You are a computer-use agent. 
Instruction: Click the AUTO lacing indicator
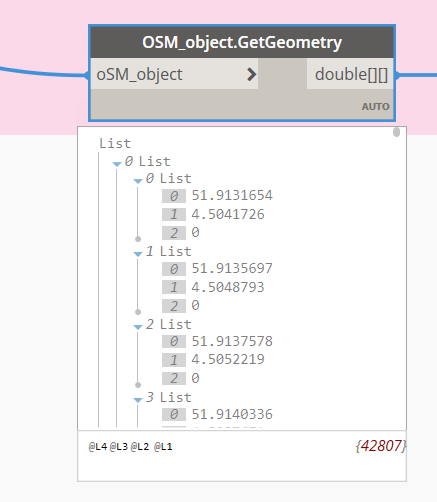tap(376, 107)
